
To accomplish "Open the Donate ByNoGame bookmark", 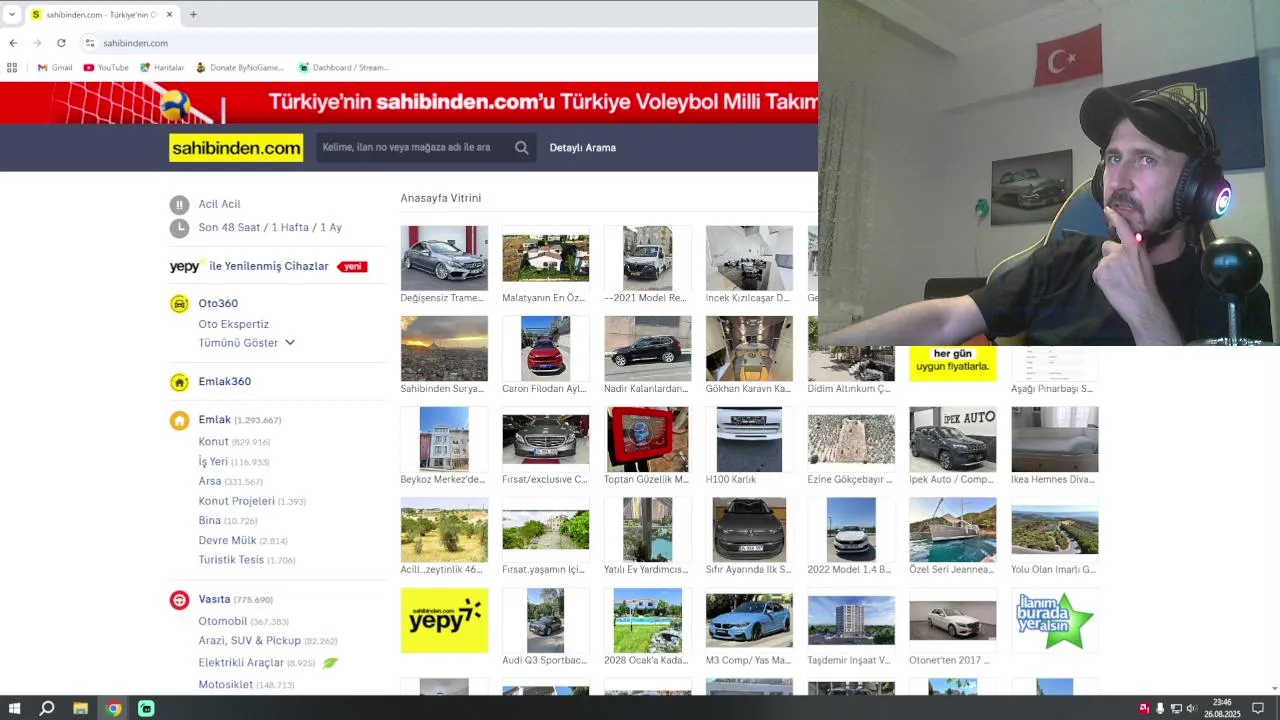I will [240, 68].
